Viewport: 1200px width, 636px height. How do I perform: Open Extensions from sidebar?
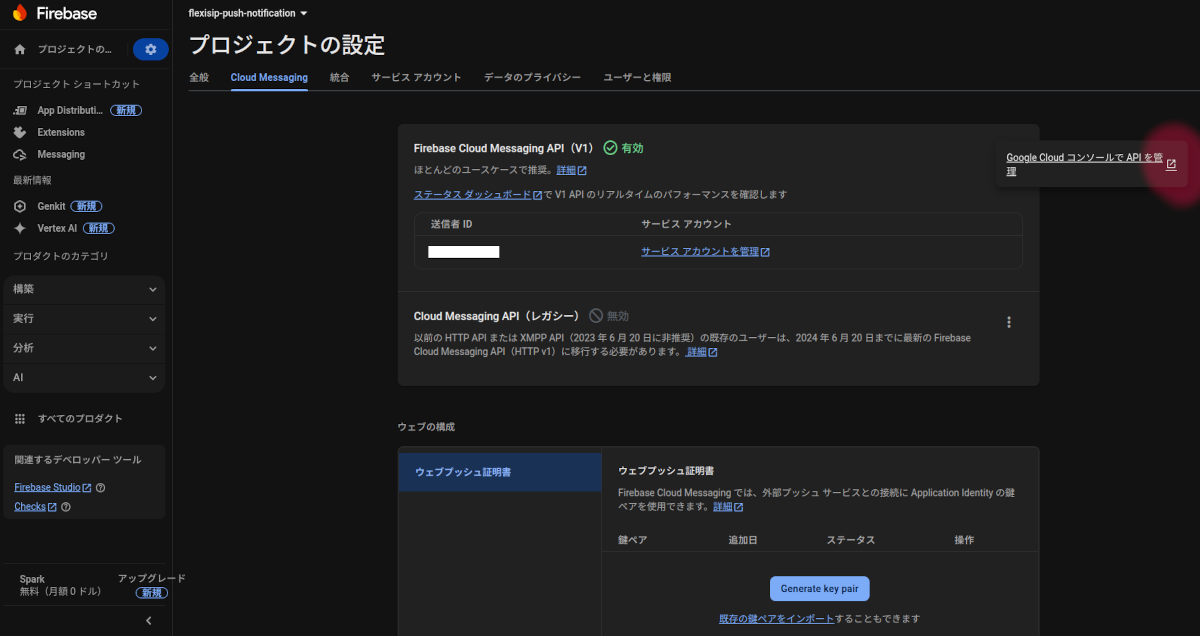click(x=61, y=132)
